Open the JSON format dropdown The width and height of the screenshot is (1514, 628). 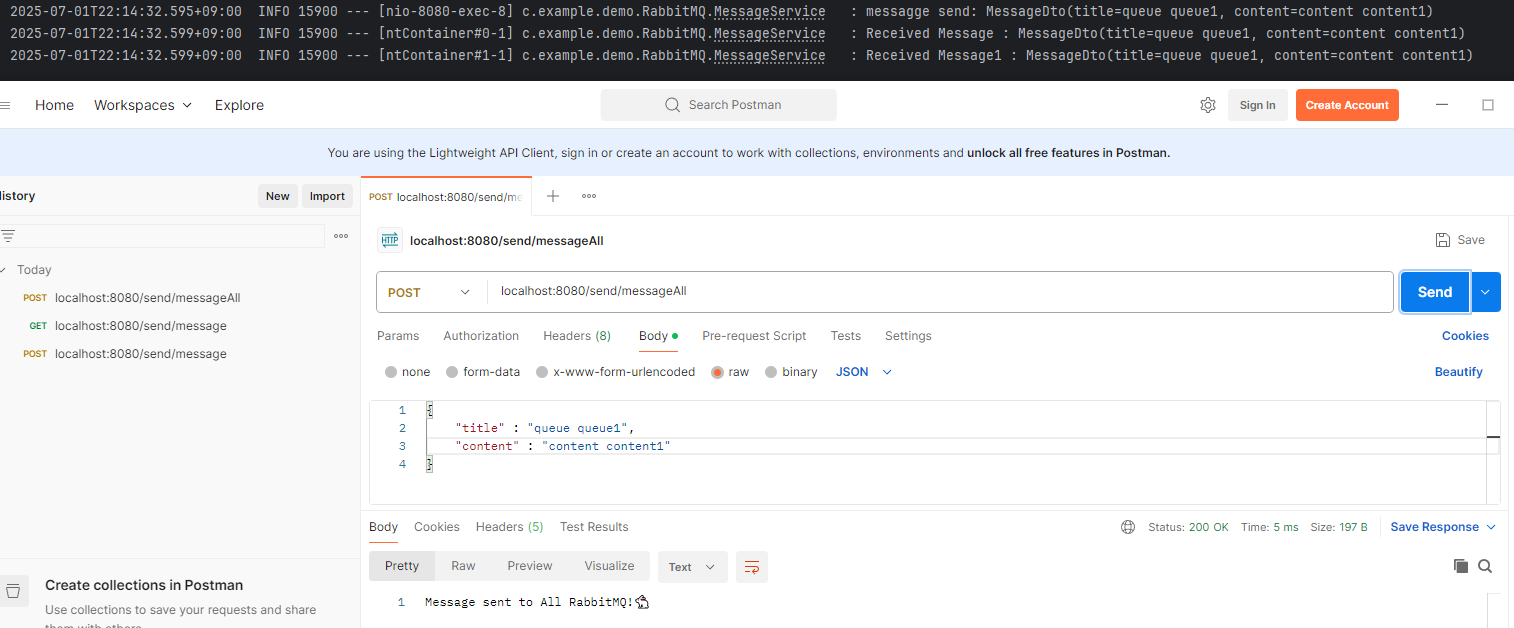point(863,372)
